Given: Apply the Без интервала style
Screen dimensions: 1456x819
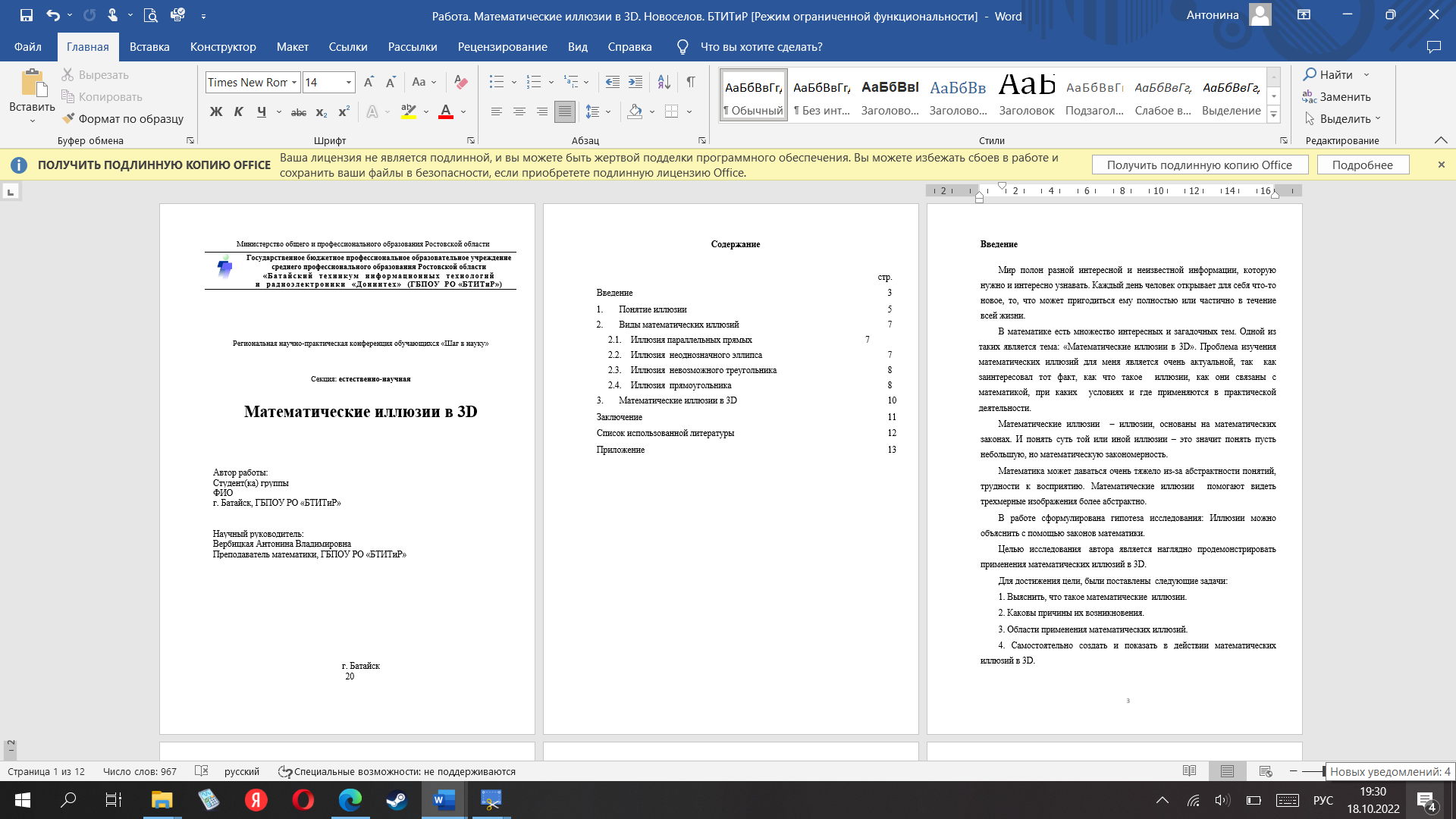Looking at the screenshot, I should click(821, 96).
